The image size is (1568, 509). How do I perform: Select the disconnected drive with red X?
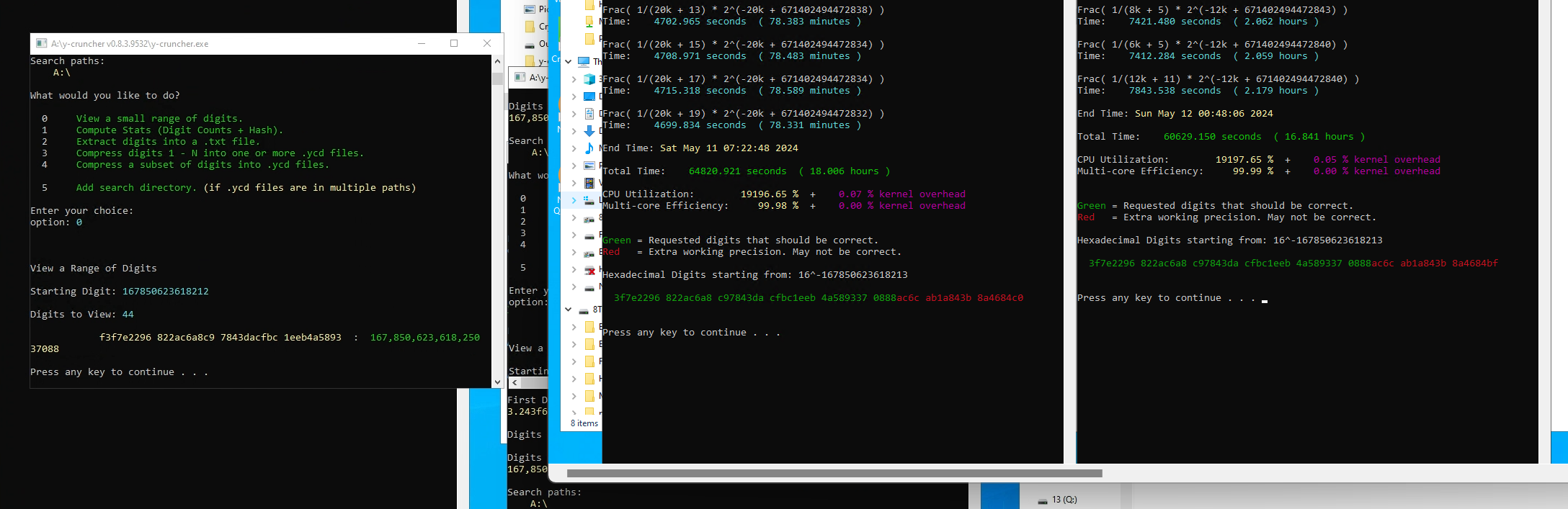tap(589, 270)
